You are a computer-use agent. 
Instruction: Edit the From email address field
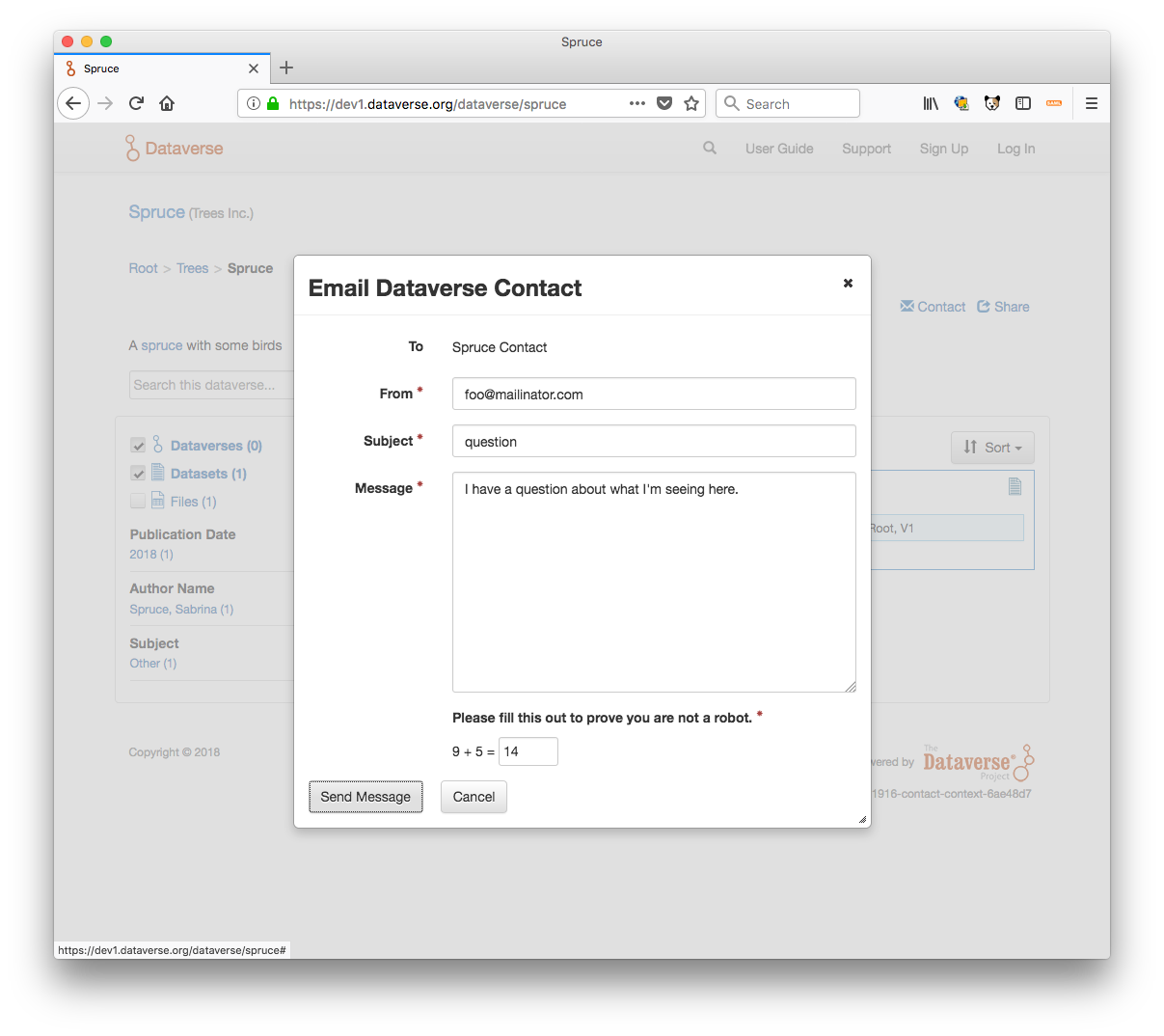click(654, 394)
